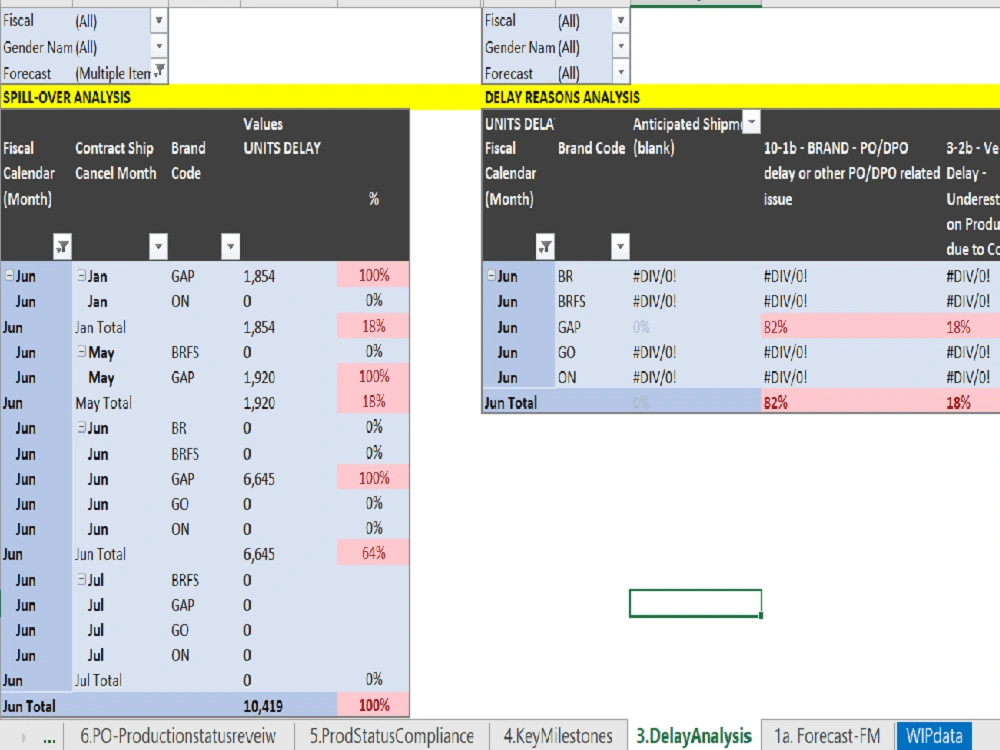Open the WIPdata sheet tab
1000x750 pixels.
click(934, 736)
